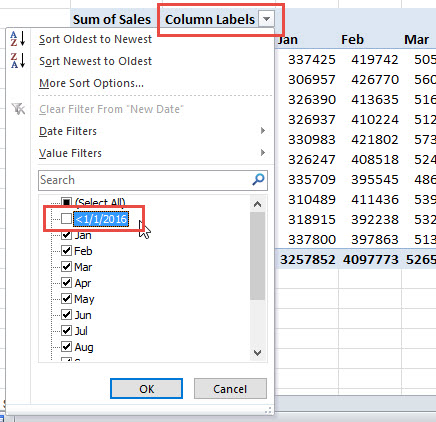Click the Sort Newest to Oldest Z-A icon
Screen dimensions: 436x422
(x=17, y=60)
